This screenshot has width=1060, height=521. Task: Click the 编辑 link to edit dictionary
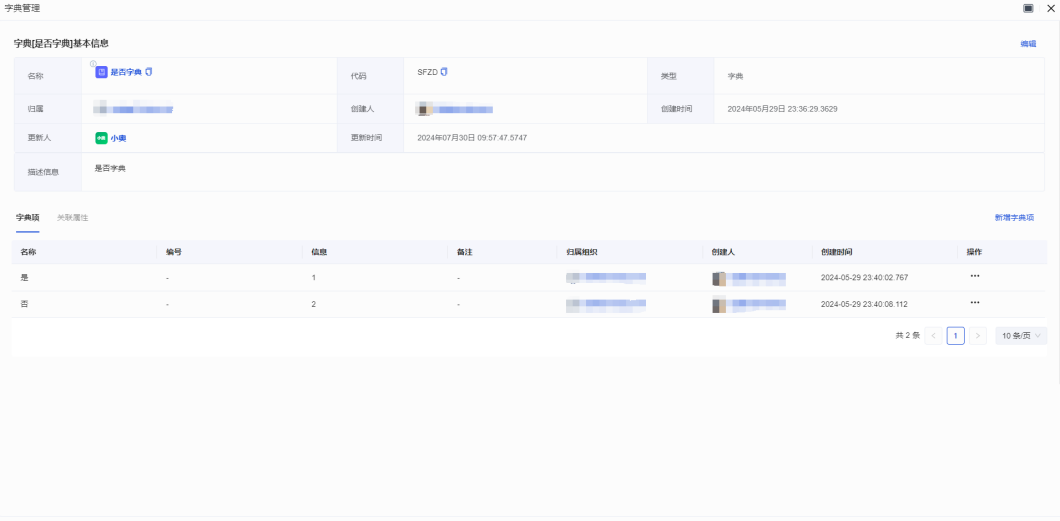coord(1027,44)
